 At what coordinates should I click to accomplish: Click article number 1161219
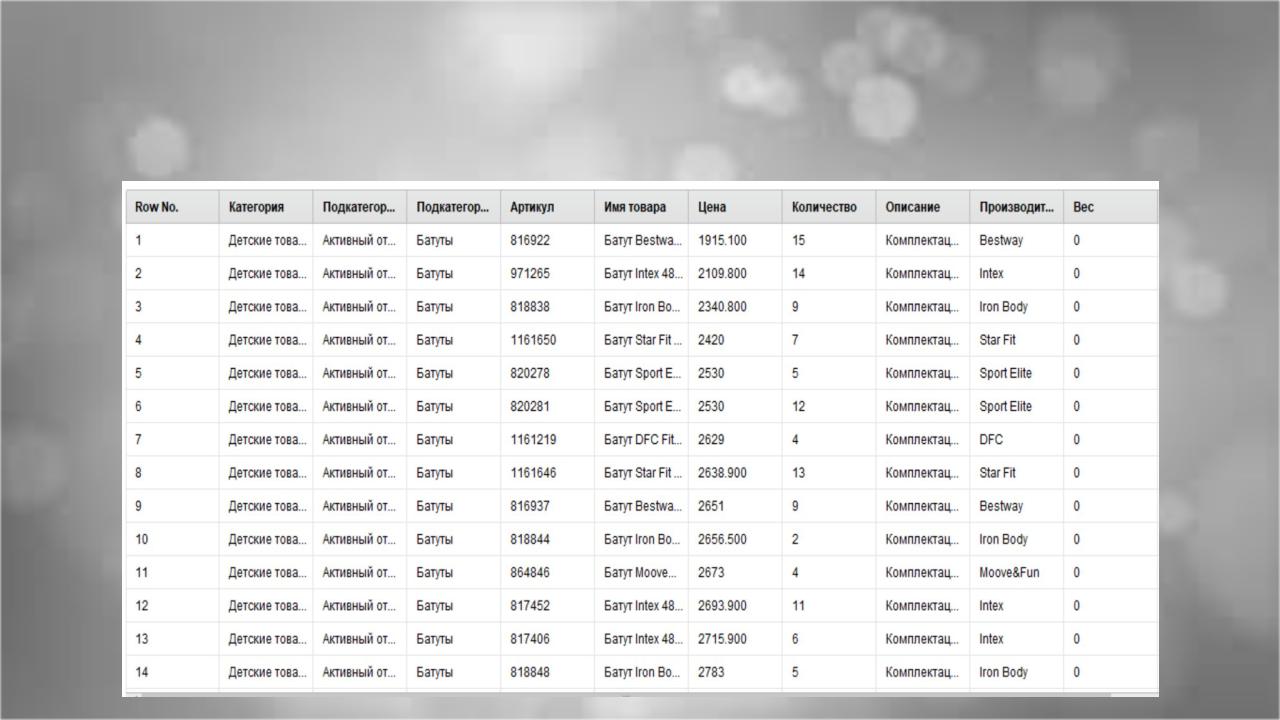533,440
